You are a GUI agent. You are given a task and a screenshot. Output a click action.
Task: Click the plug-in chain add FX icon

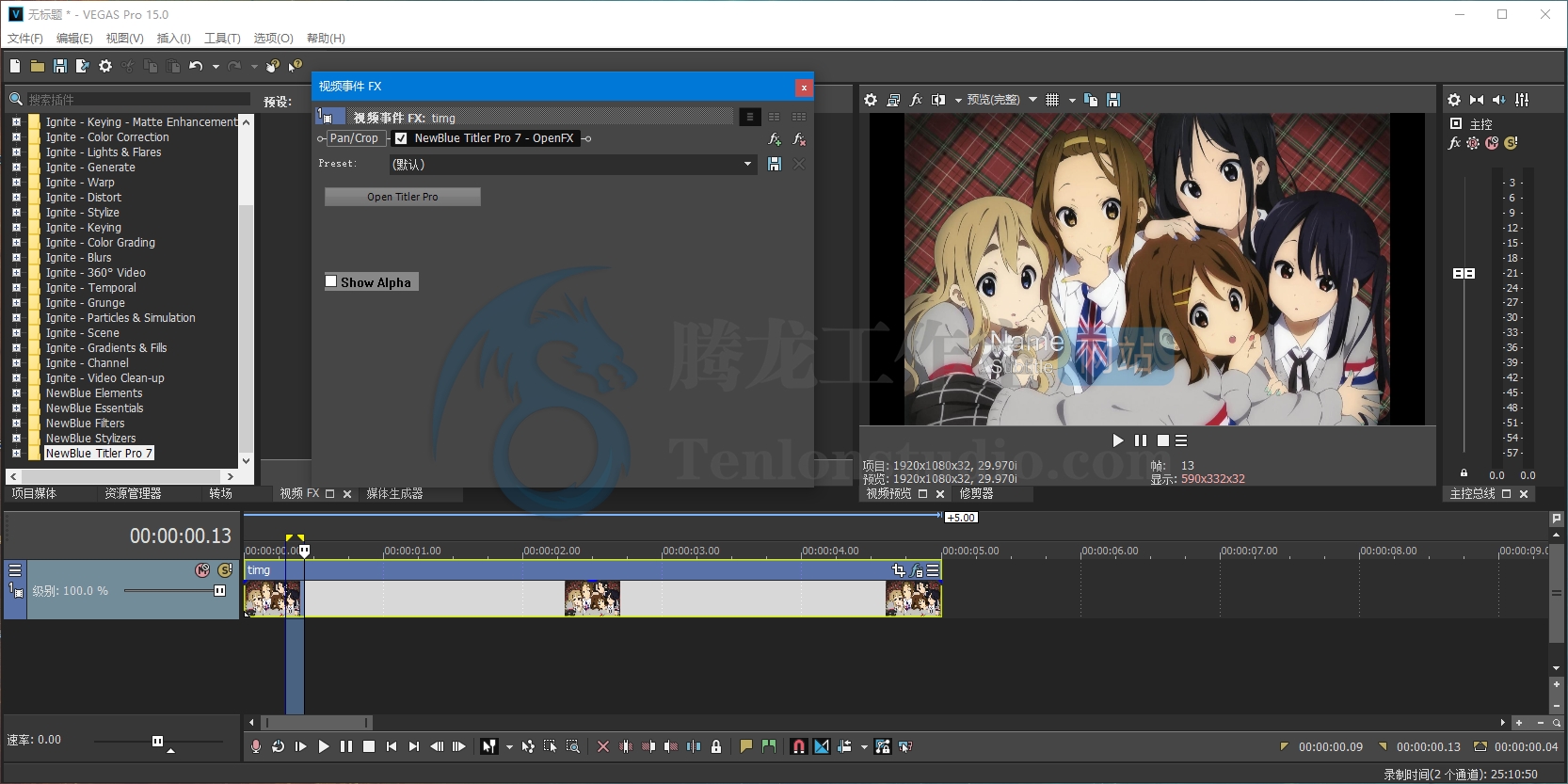point(775,139)
